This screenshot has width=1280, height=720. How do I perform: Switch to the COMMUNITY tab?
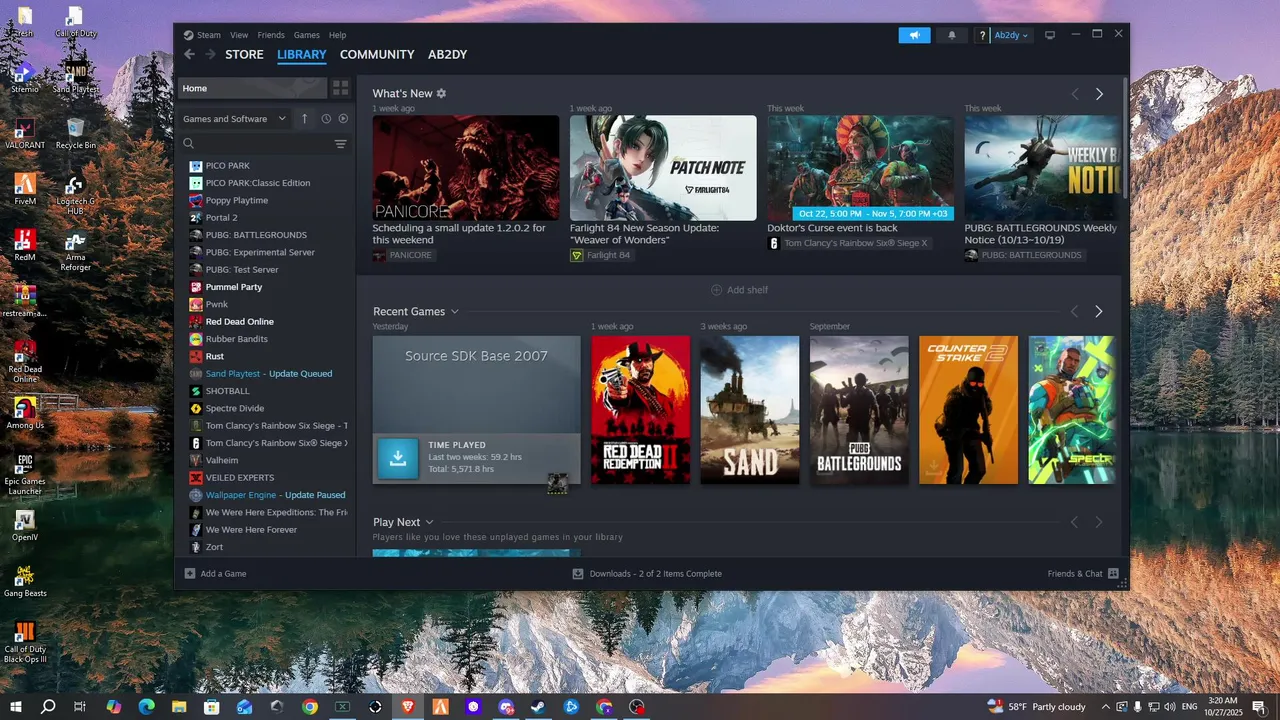(x=377, y=55)
